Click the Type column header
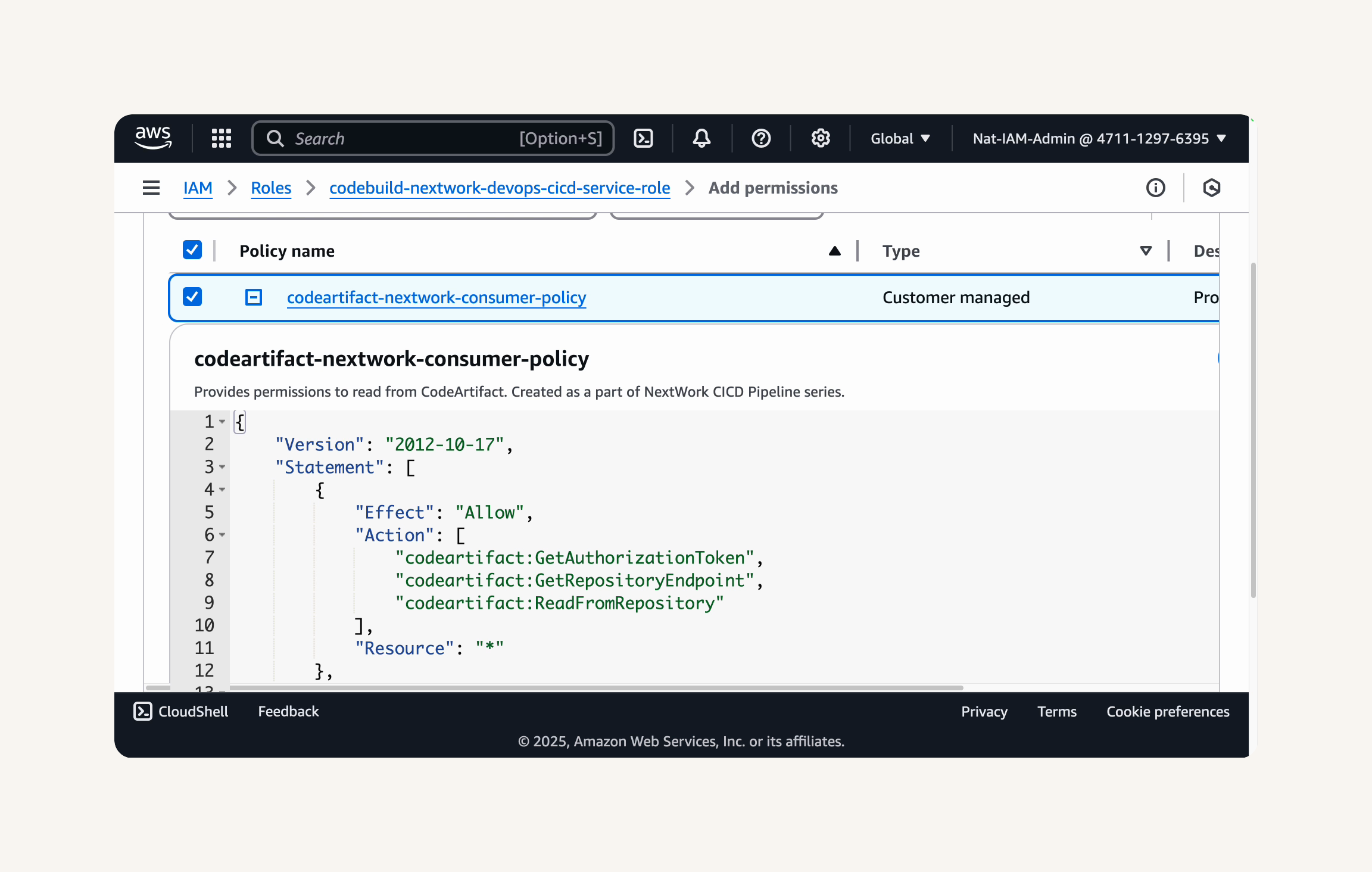 tap(901, 251)
